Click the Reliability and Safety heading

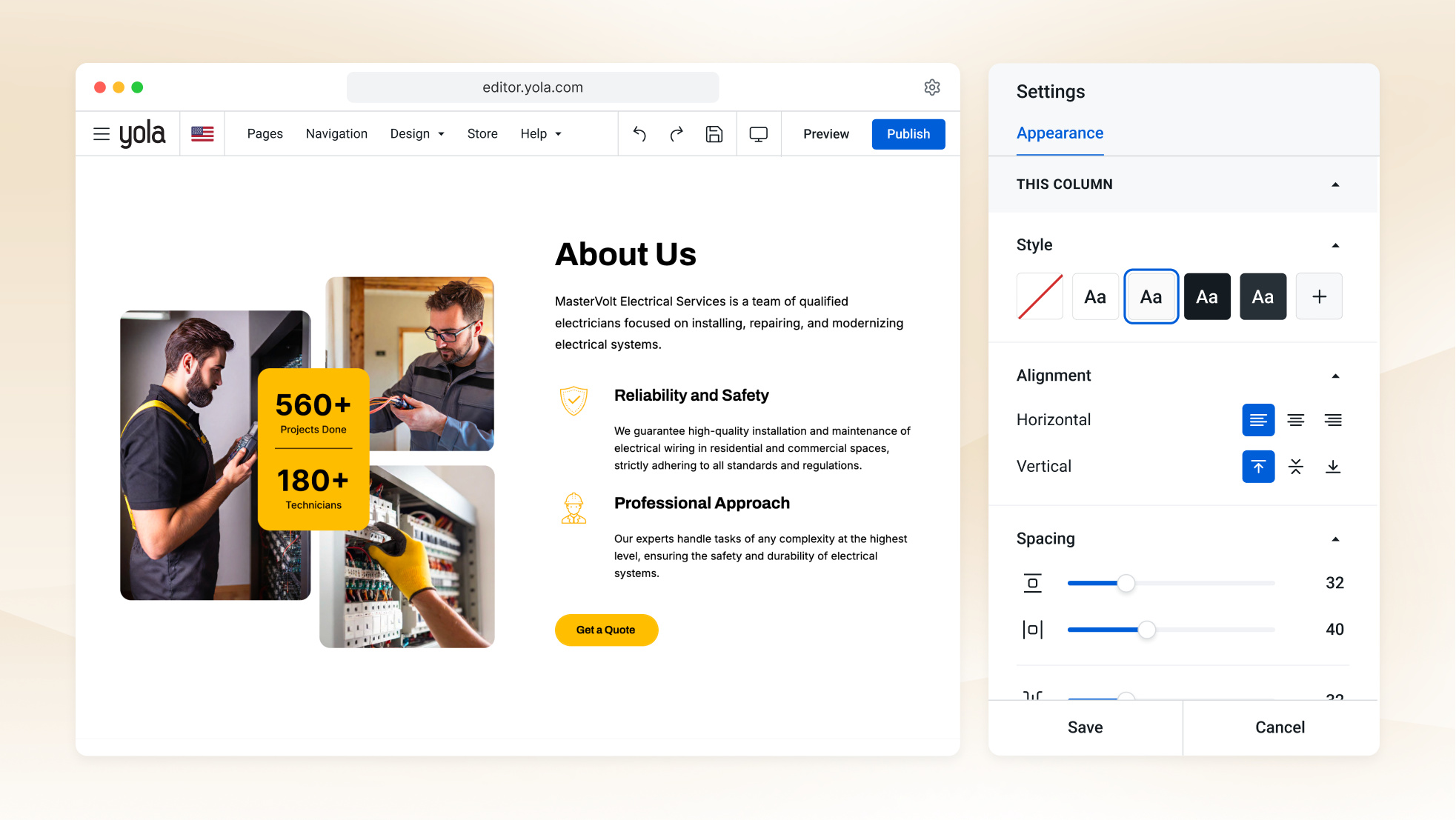691,396
